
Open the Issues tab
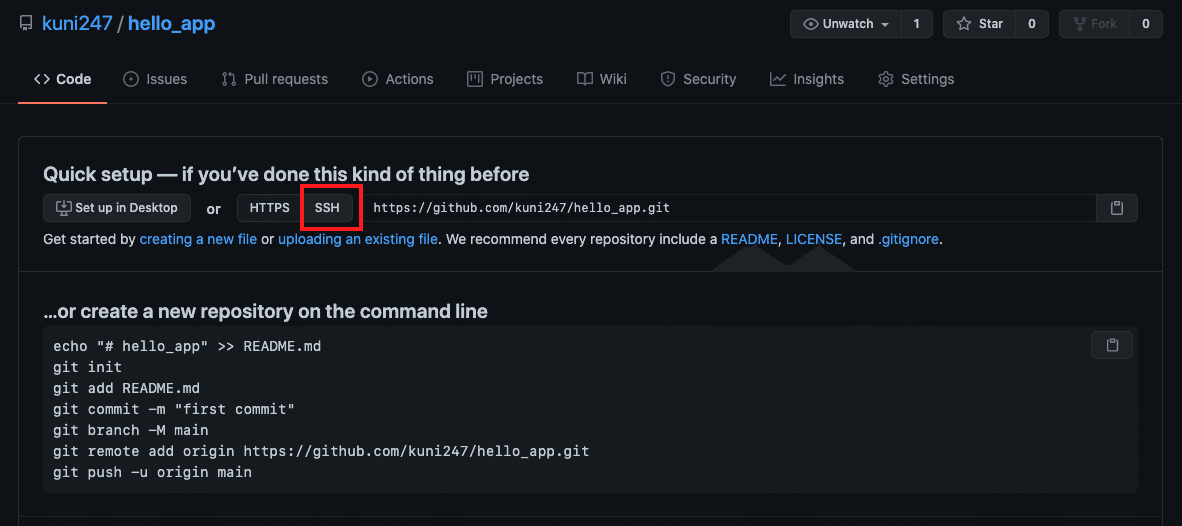tap(155, 79)
